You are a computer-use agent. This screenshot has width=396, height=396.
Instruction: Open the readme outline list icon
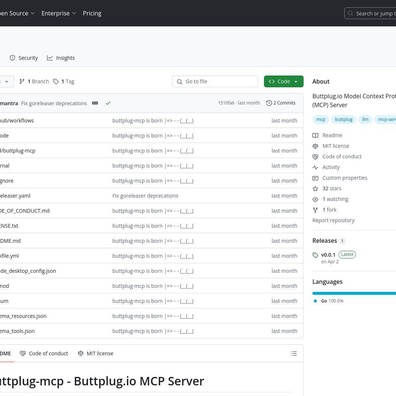click(x=294, y=353)
